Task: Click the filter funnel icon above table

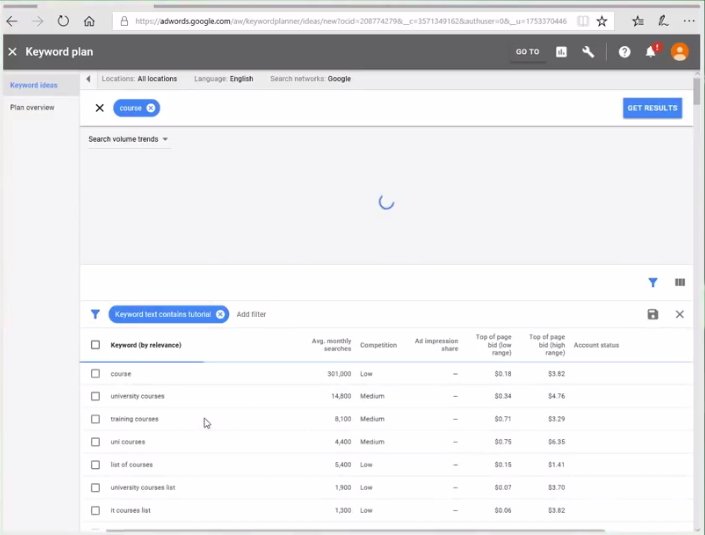Action: (653, 282)
